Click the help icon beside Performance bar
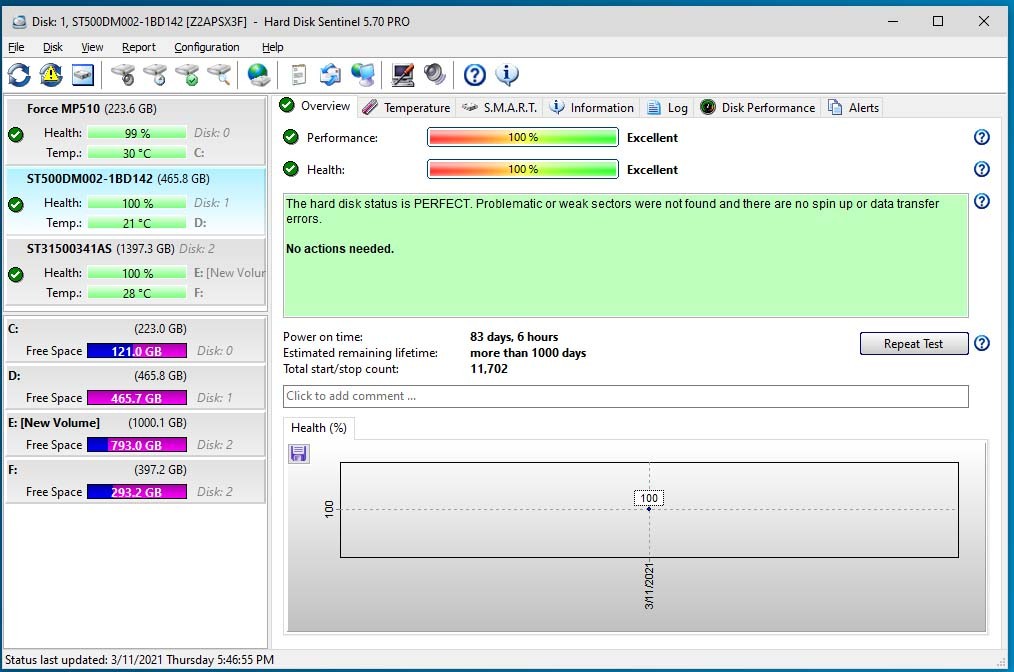This screenshot has width=1014, height=672. (x=982, y=137)
